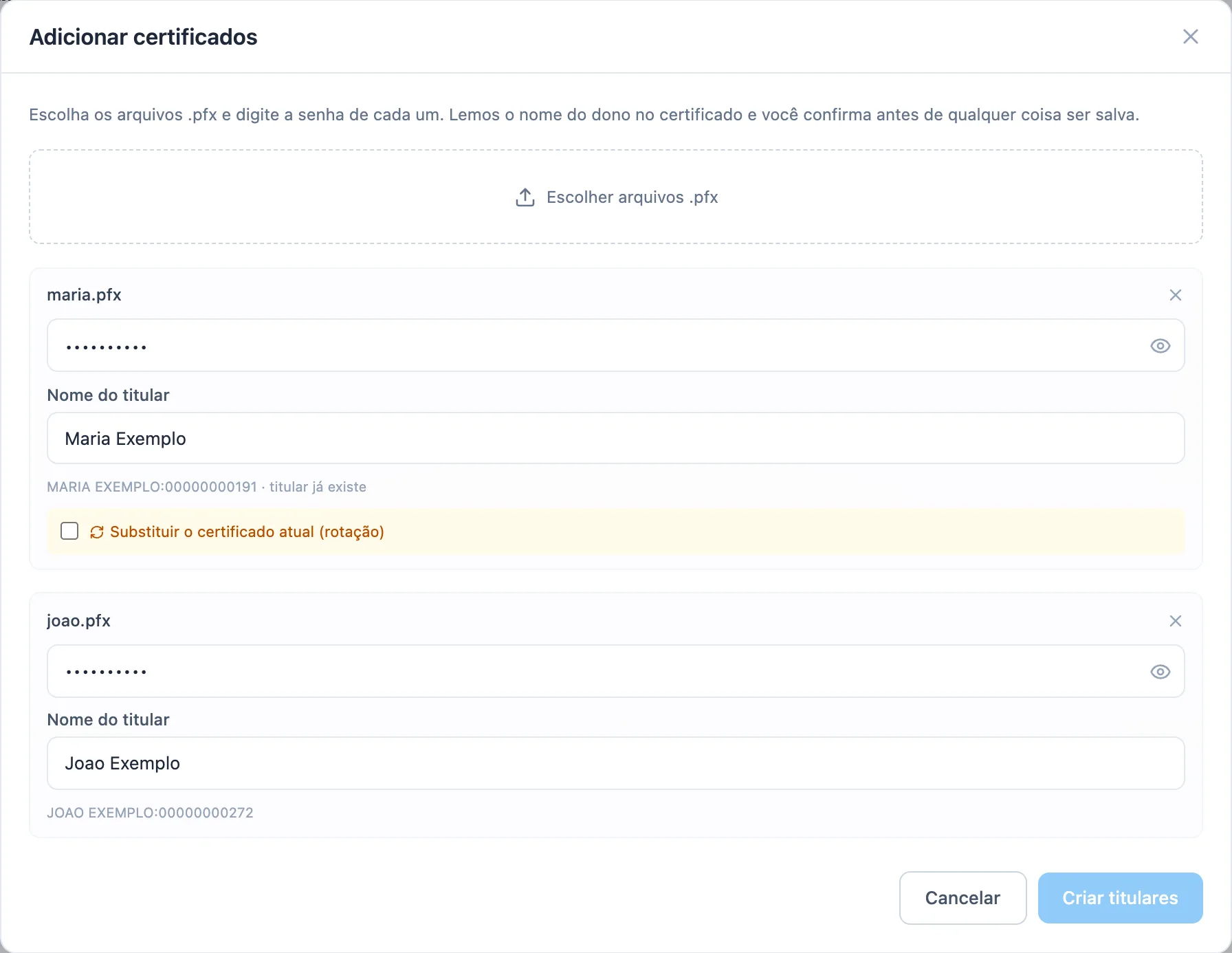1232x953 pixels.
Task: Enable Substituir o certificado atual checkbox
Action: coord(69,531)
